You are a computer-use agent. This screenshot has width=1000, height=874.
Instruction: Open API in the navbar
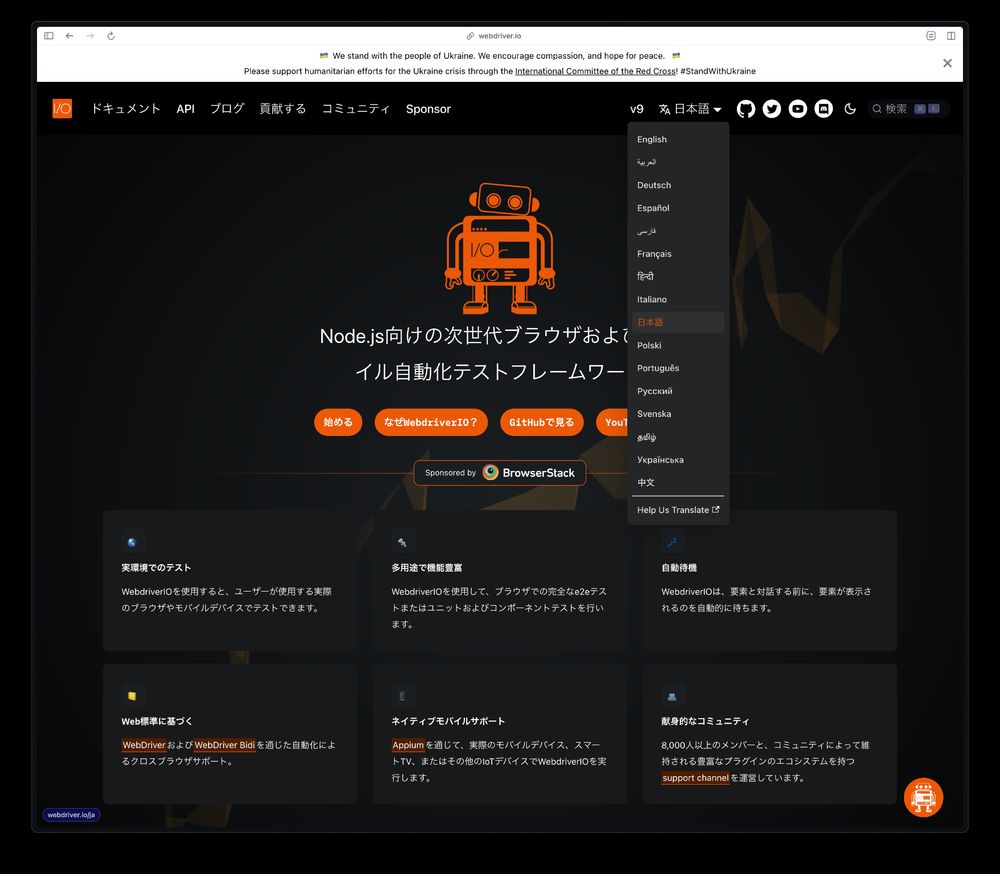[x=186, y=109]
